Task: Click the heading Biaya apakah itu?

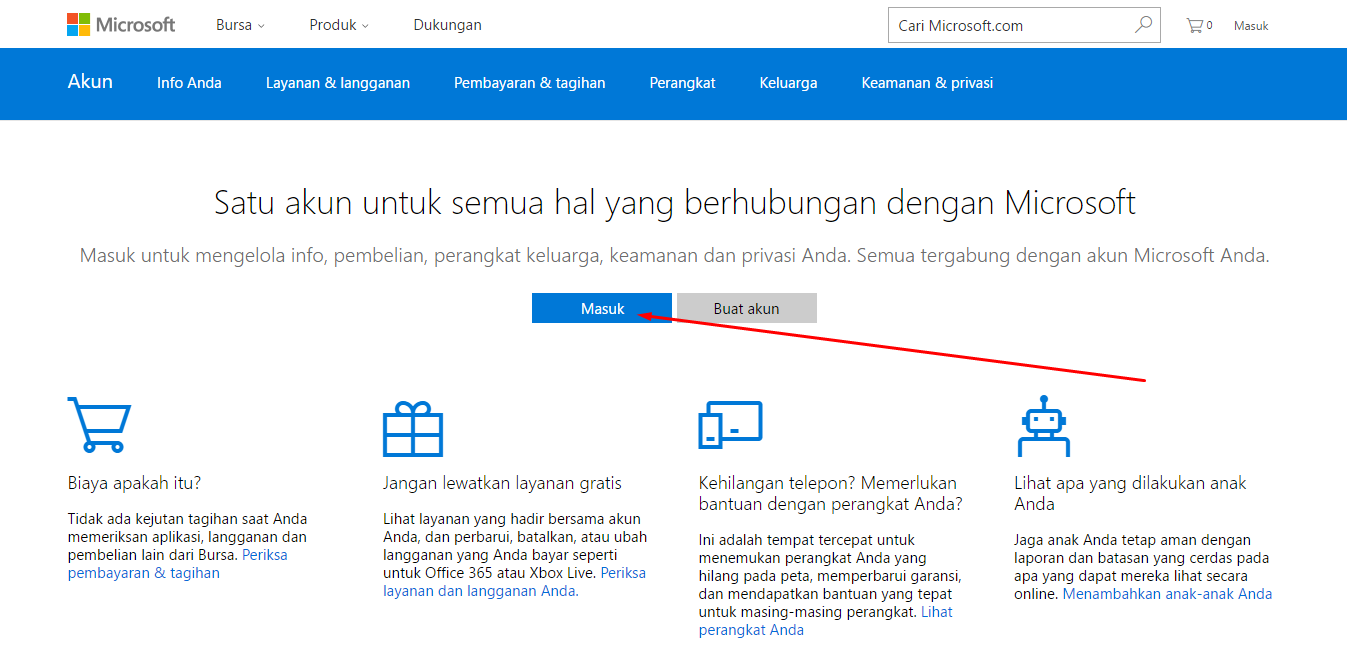Action: click(135, 483)
